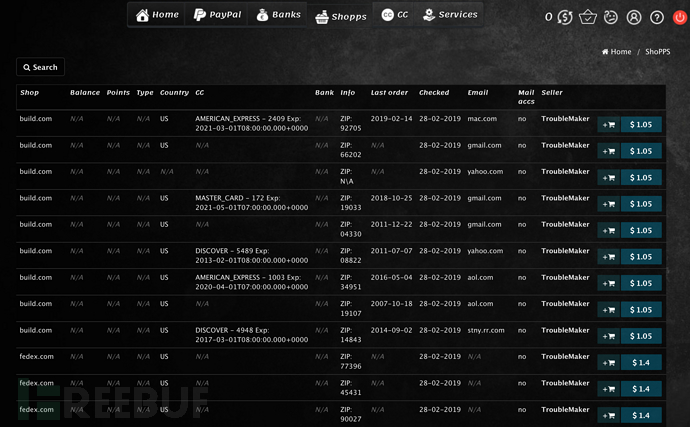The height and width of the screenshot is (427, 690).
Task: Click $1.05 price button for stny.rr.com row
Action: [641, 336]
